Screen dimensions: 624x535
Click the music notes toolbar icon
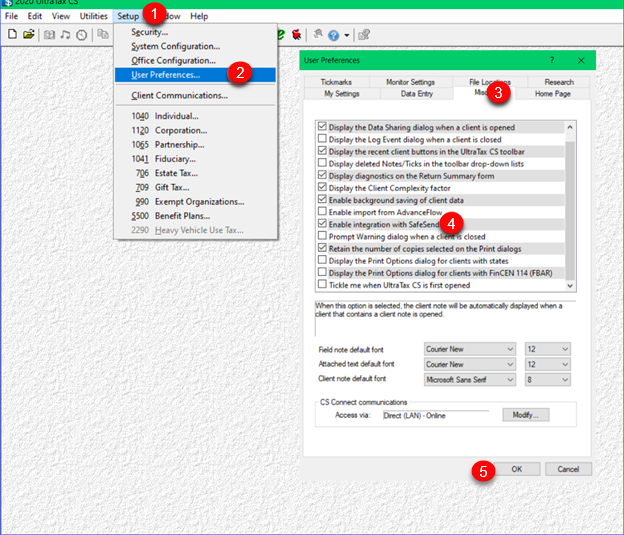[65, 35]
